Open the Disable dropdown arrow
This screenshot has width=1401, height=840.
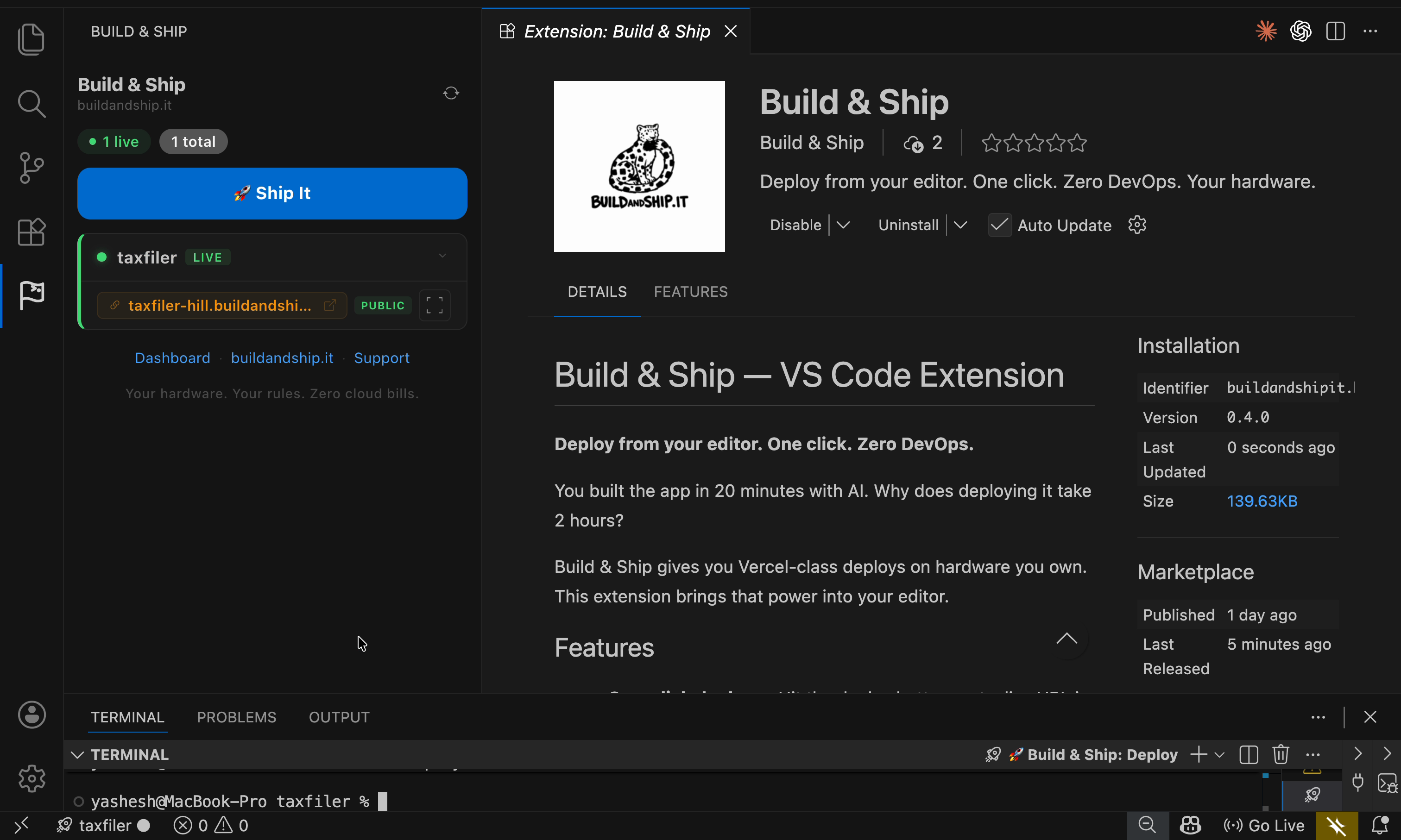point(843,225)
